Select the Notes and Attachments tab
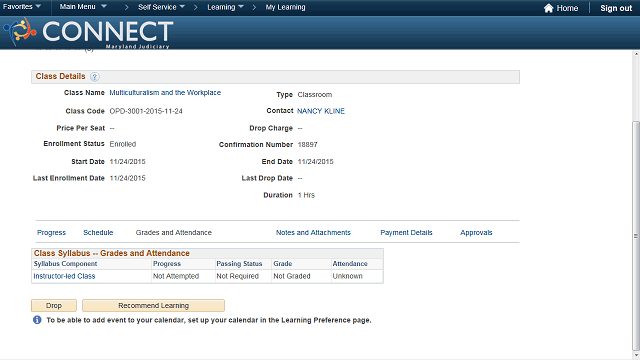The height and width of the screenshot is (360, 640). 313,232
